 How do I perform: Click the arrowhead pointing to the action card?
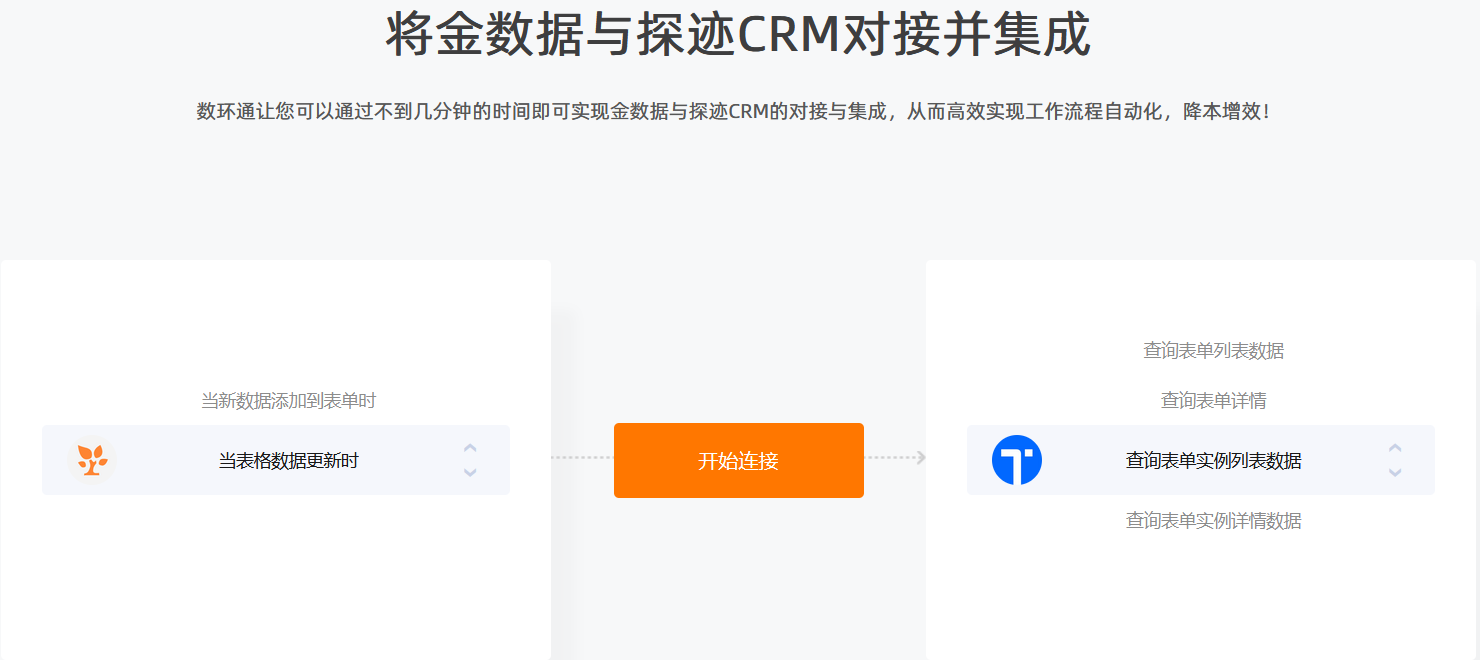pos(921,458)
